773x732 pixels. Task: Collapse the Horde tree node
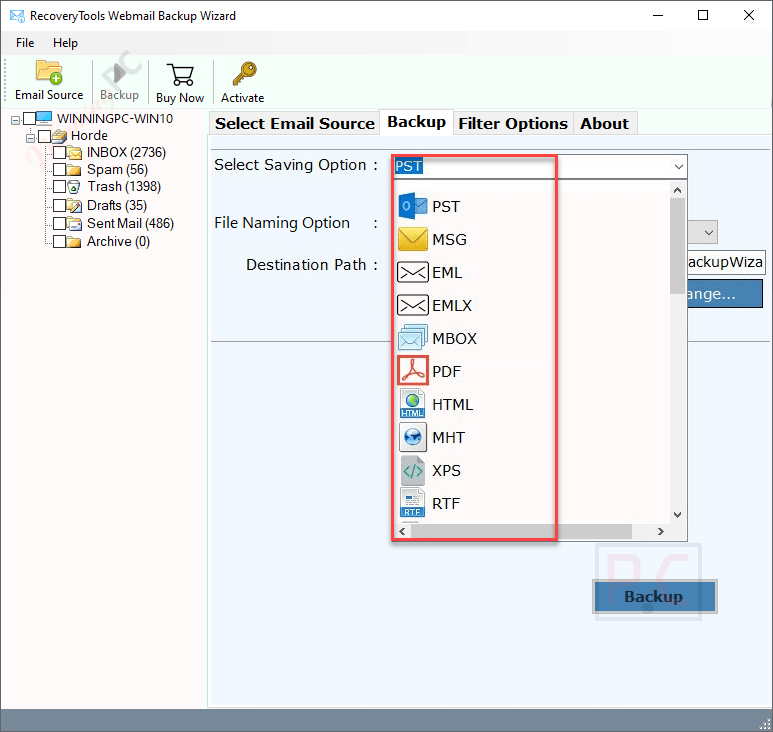[x=31, y=138]
